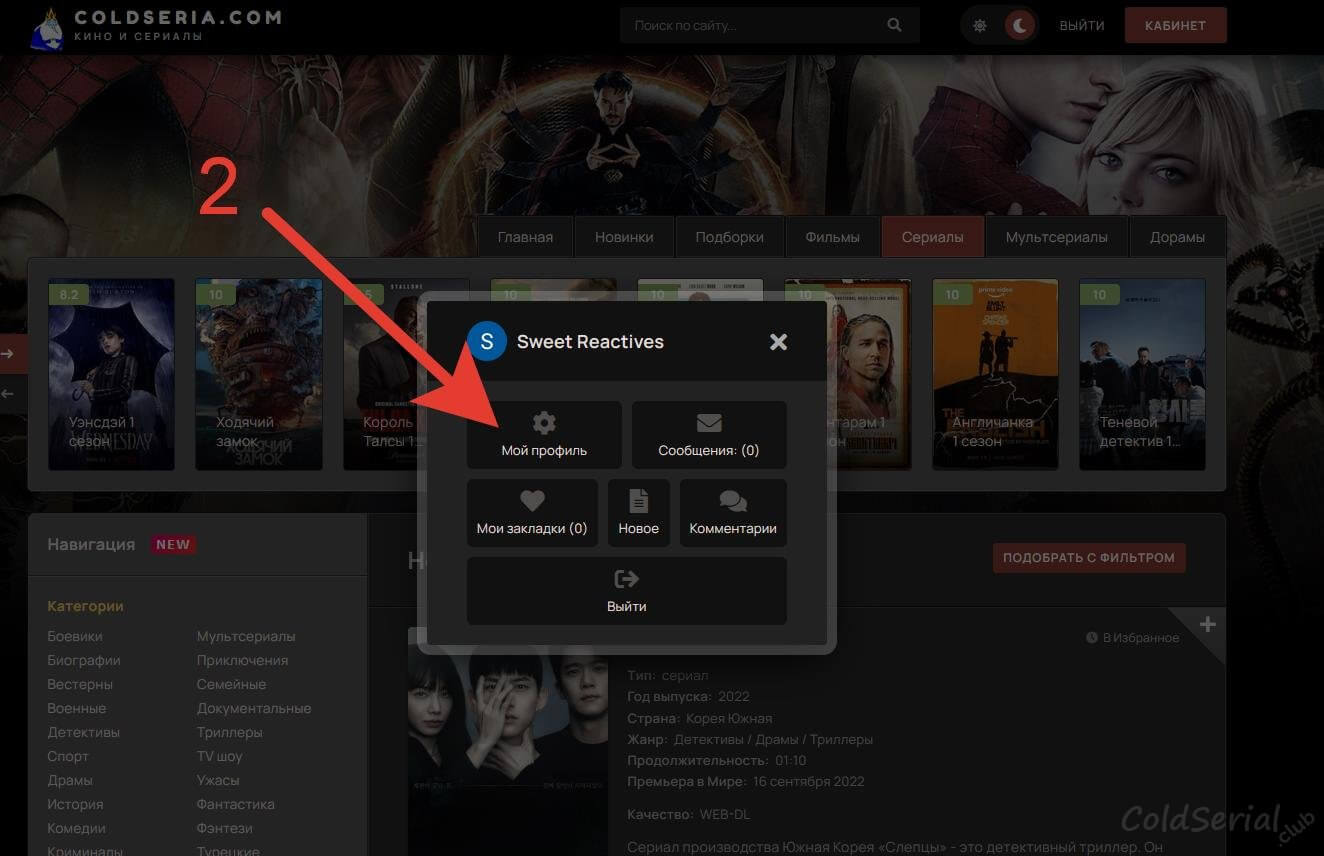Open Новое document button

click(638, 513)
